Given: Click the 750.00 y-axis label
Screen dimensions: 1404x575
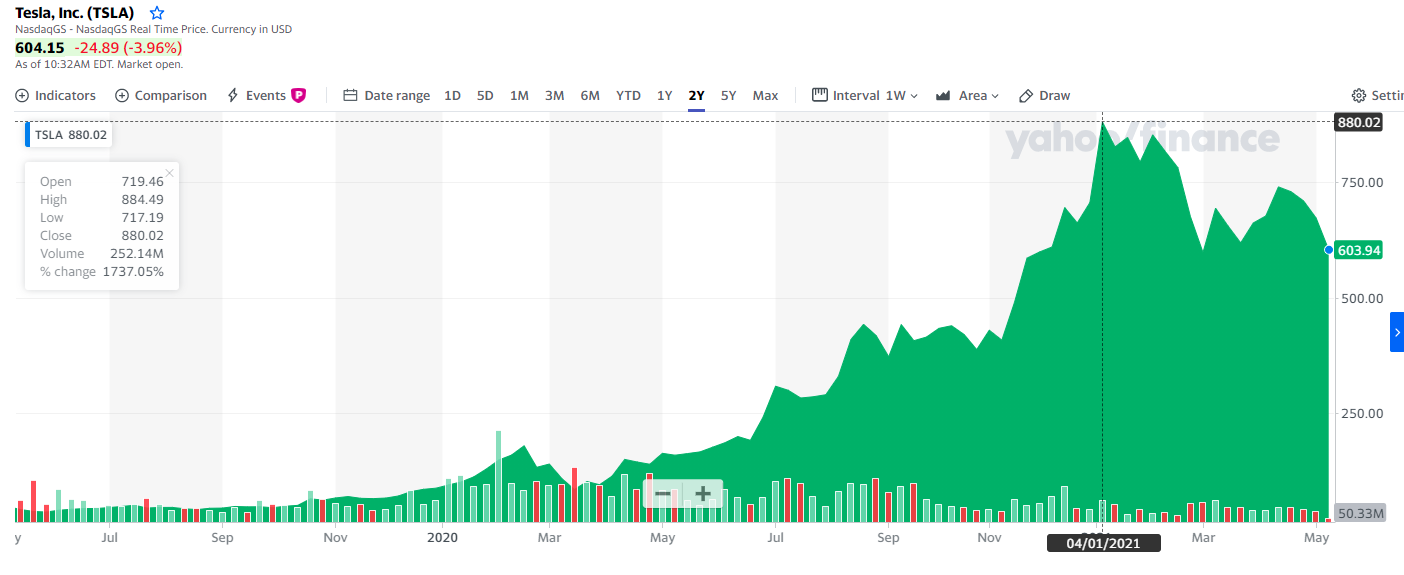Looking at the screenshot, I should 1362,182.
